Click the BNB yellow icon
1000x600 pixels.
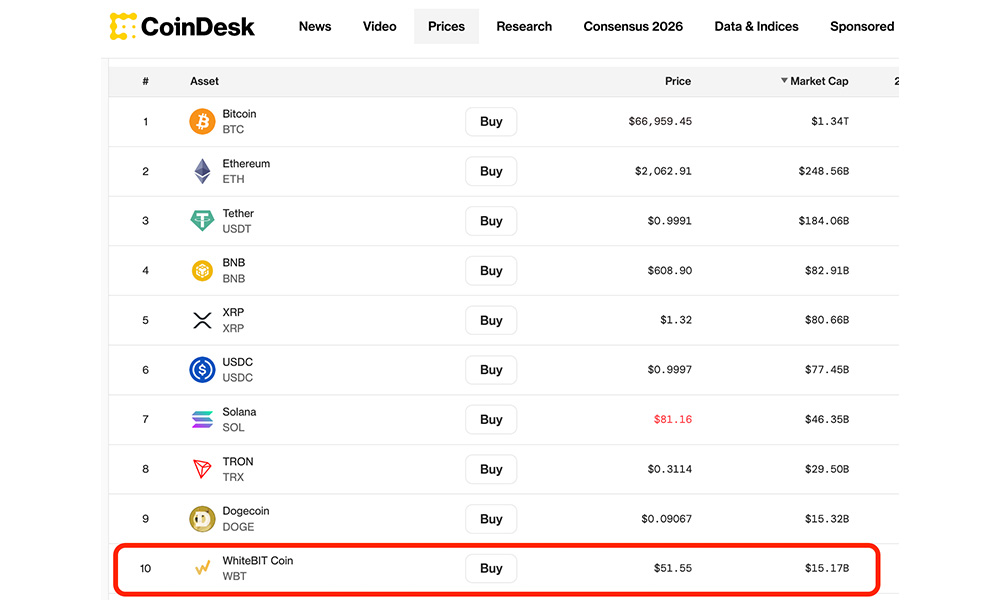(202, 271)
